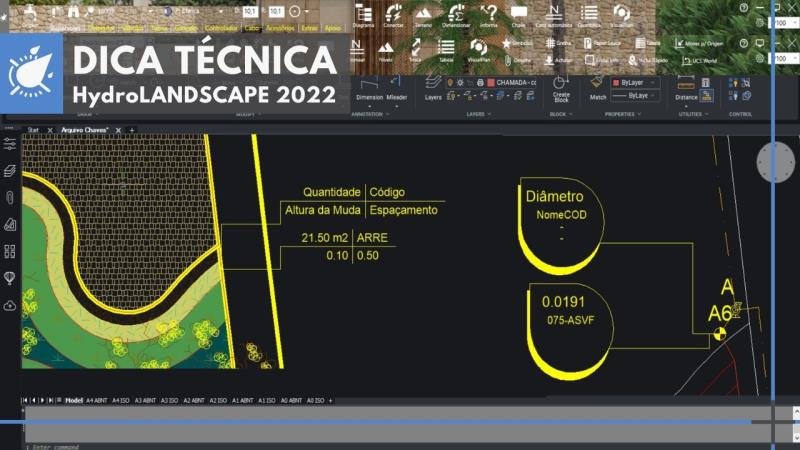Click the red CHAMADA layer color swatch
Screen dimensions: 800x450
point(491,82)
